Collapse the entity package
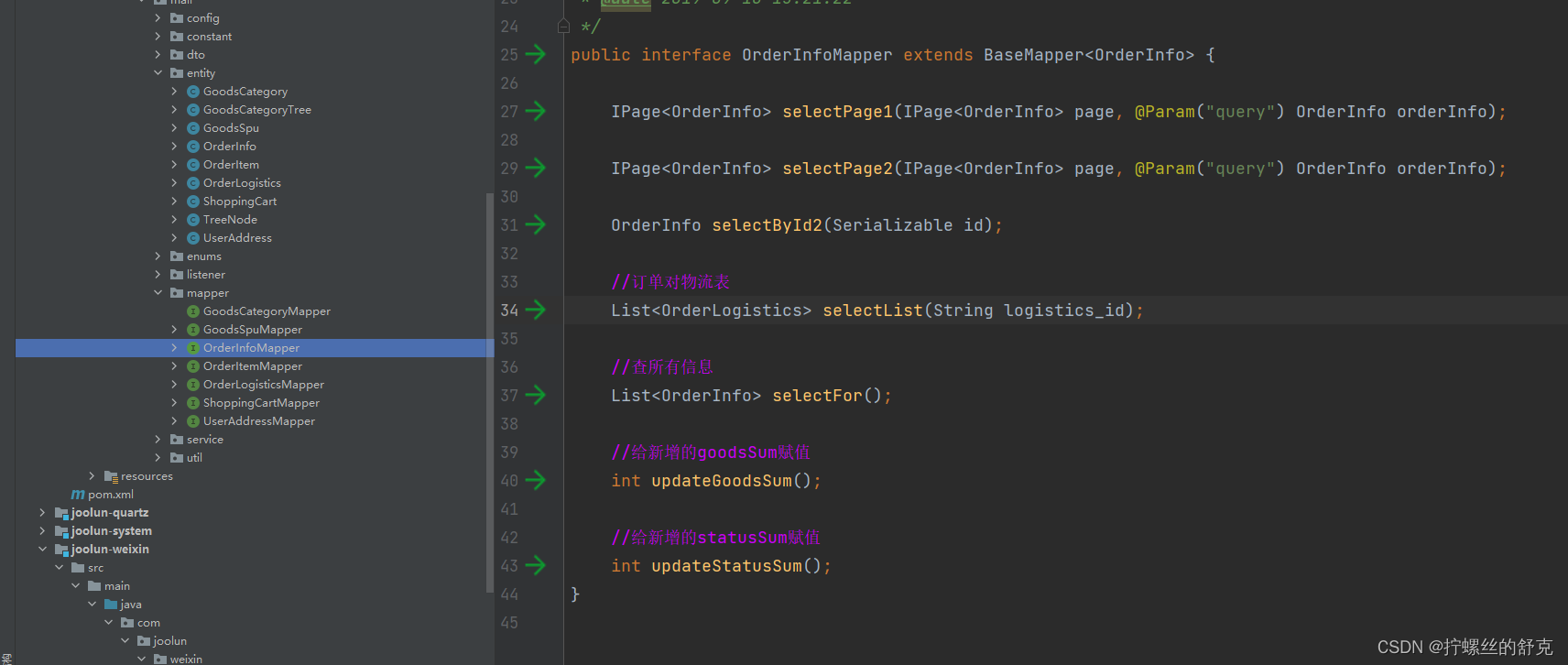Screen dimensions: 1568x665 tap(158, 73)
